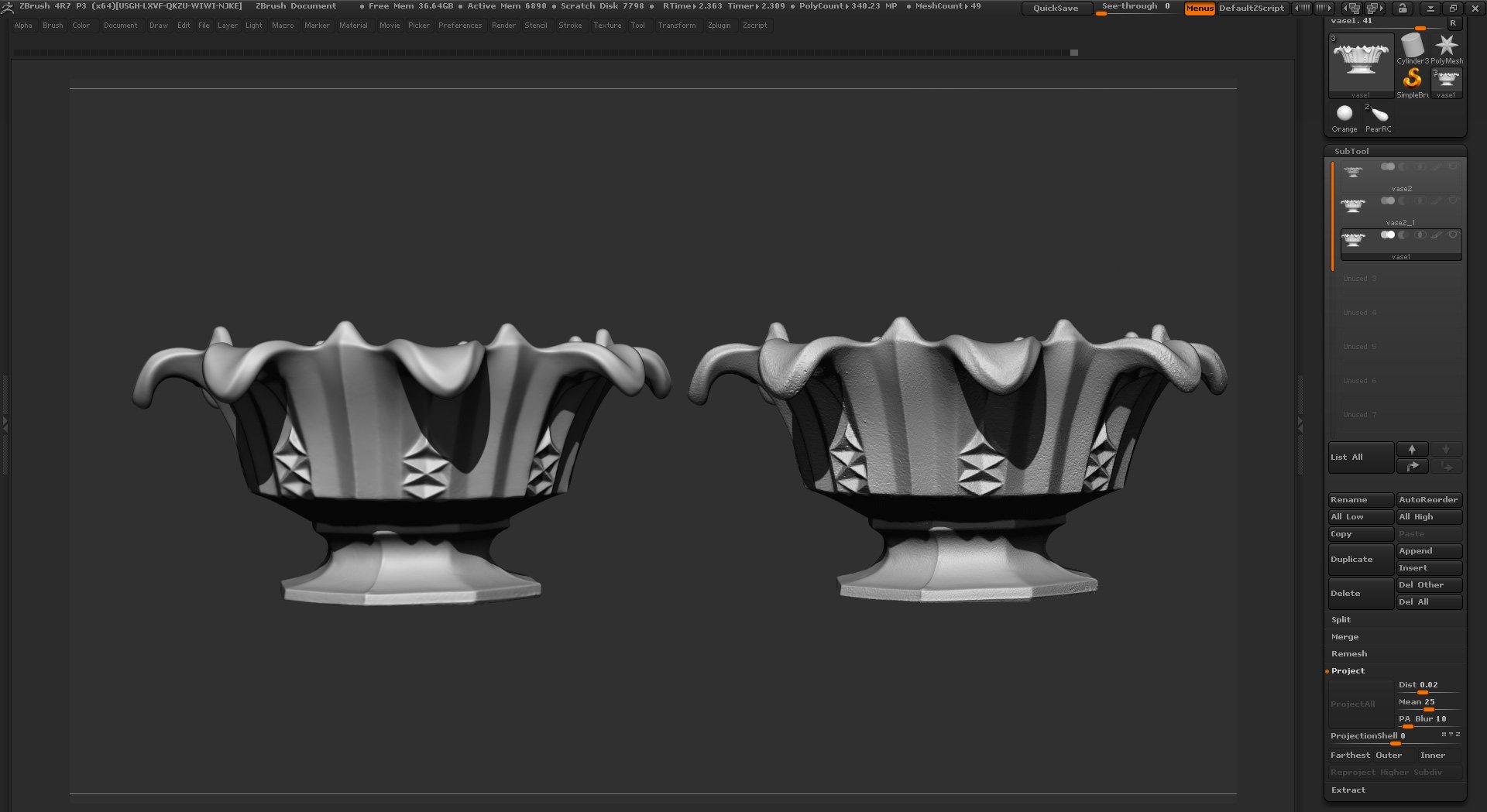Pick the PearRC tool thumbnail
Image resolution: width=1487 pixels, height=812 pixels.
(x=1378, y=115)
